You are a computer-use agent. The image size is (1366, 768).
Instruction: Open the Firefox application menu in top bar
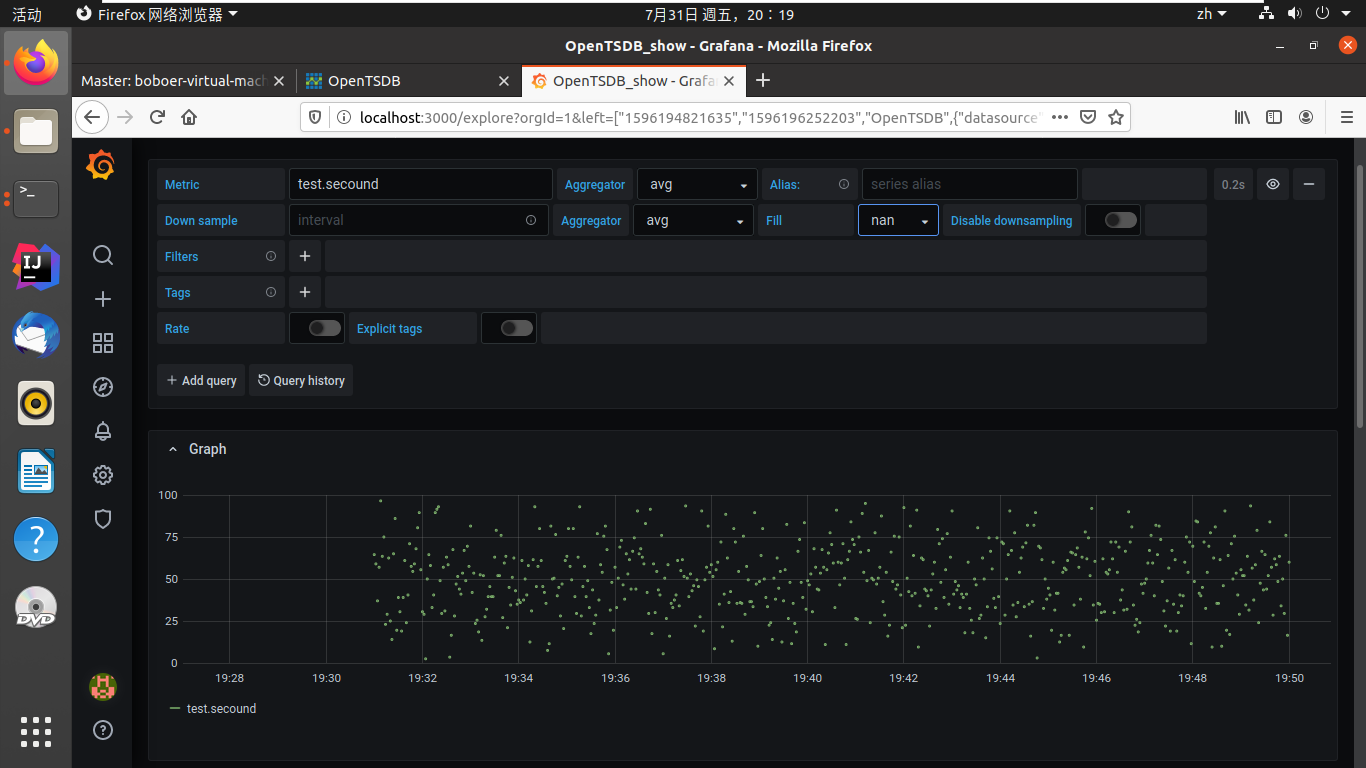pyautogui.click(x=159, y=14)
